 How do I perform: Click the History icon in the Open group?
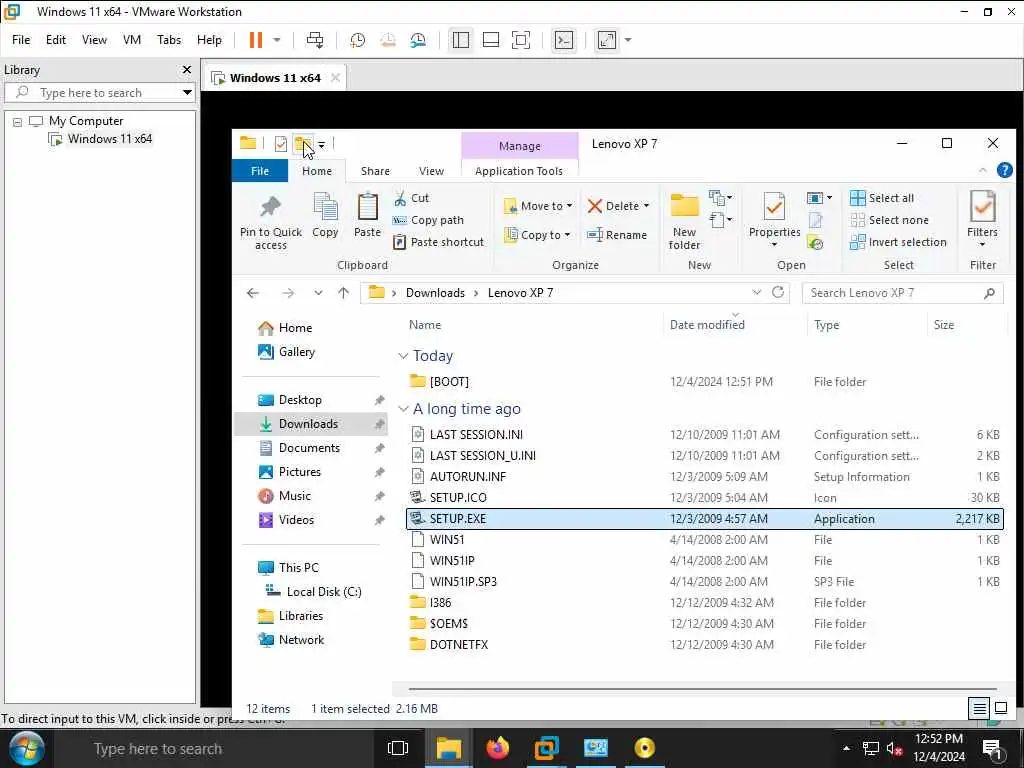(x=815, y=243)
